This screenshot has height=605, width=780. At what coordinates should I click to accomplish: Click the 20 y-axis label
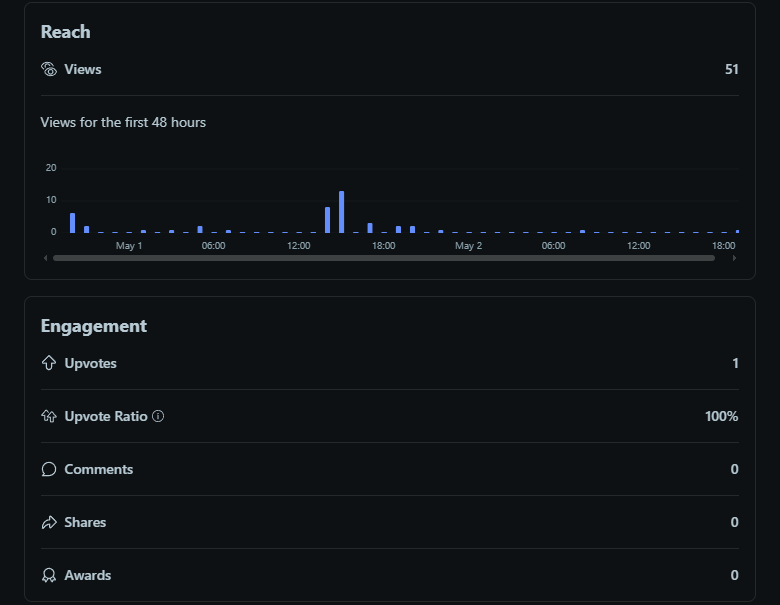[51, 168]
